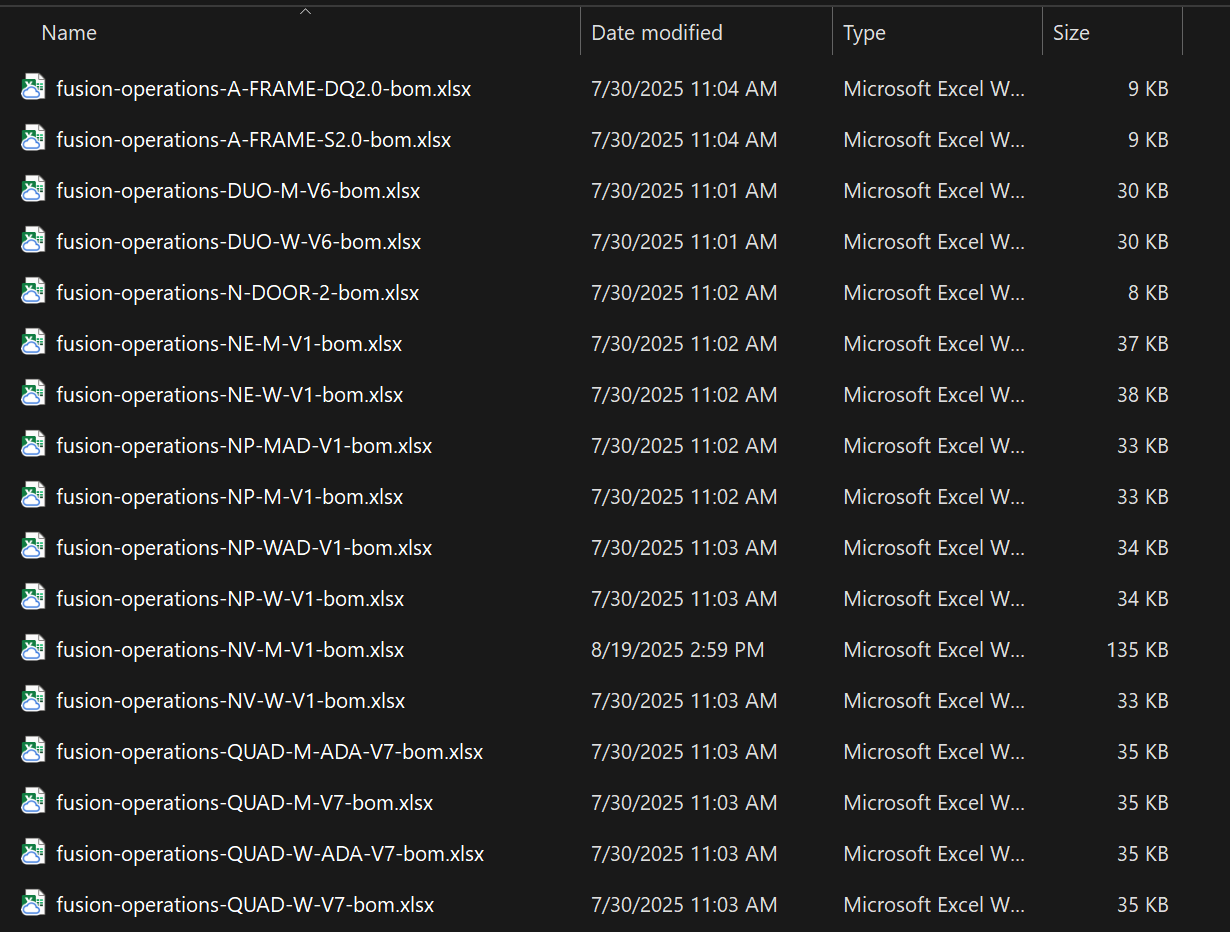Viewport: 1230px width, 932px height.
Task: Select fusion-operations-NV-W-V1-bom.xlsx file name
Action: tap(231, 700)
